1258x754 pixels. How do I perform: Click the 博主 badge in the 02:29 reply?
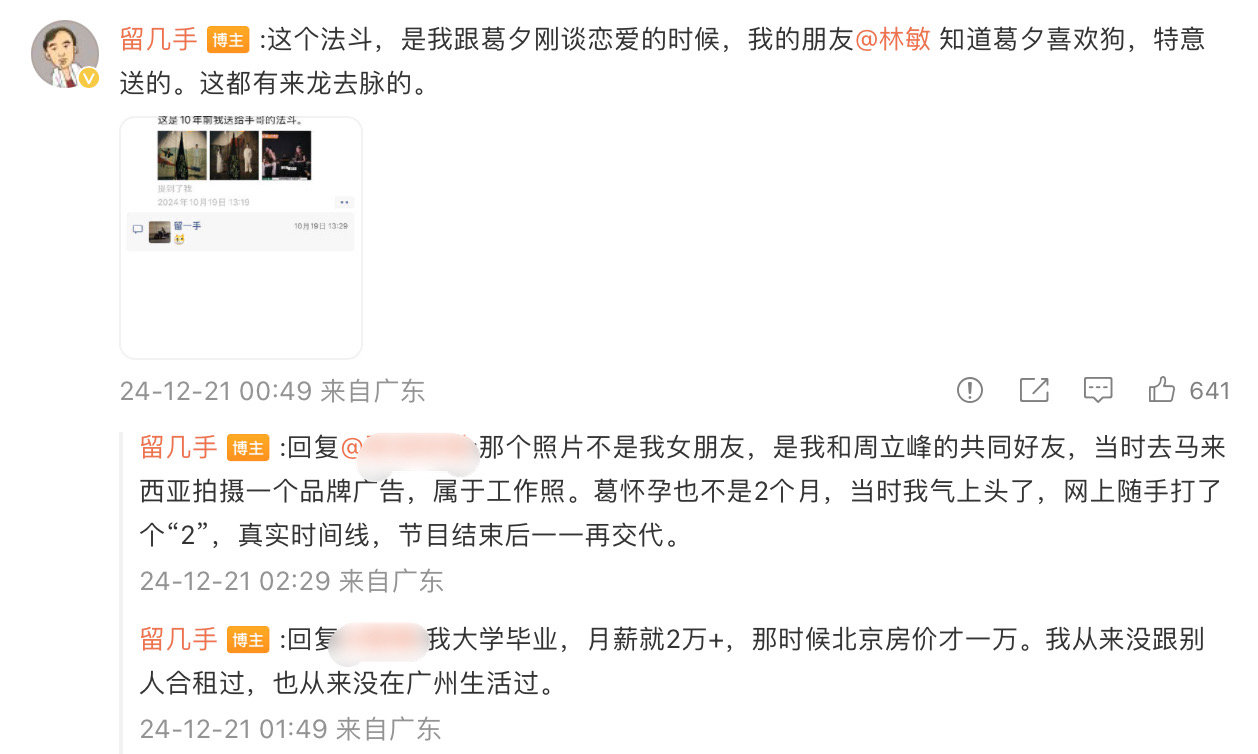pos(248,448)
